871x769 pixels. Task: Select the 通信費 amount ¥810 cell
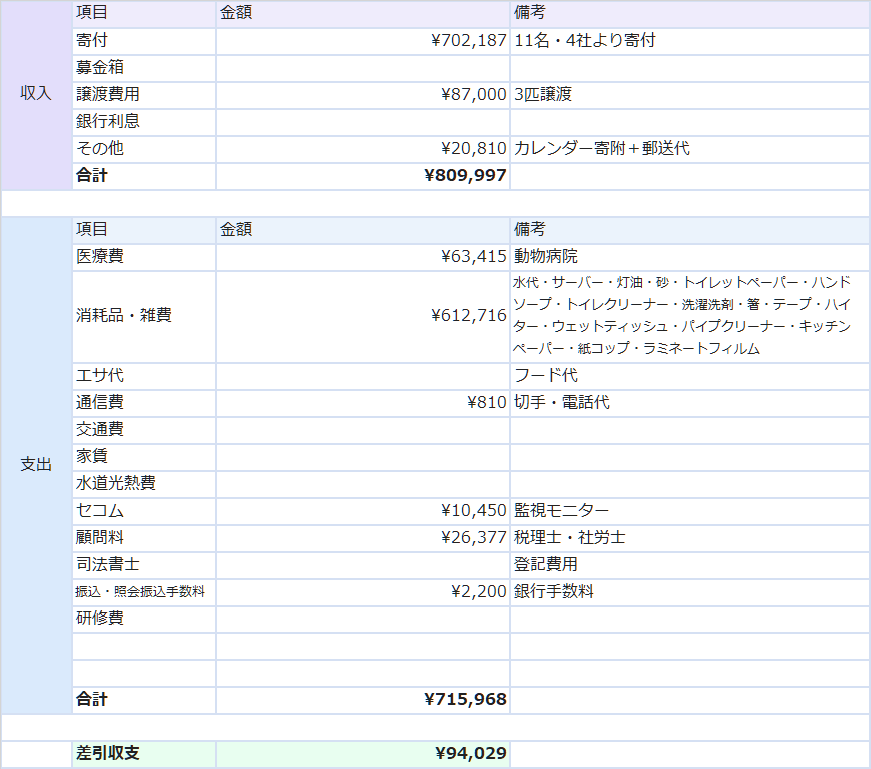[363, 403]
